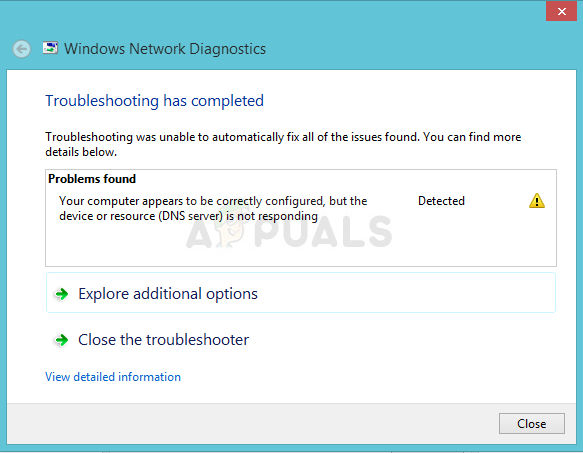Screen dimensions: 583x453
Task: Click the Troubleshooting has completed heading
Action: coord(154,101)
